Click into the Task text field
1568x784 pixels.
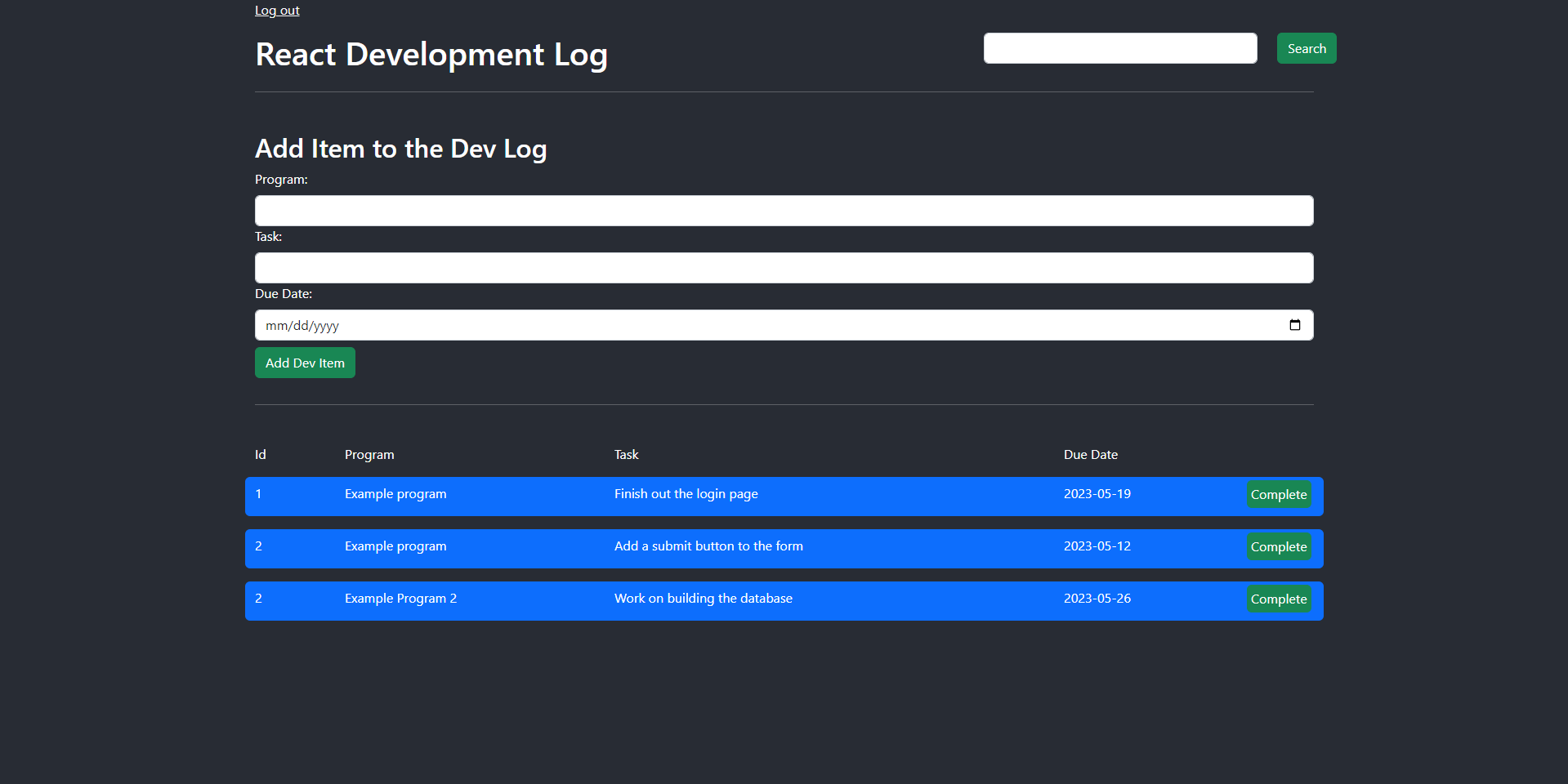pyautogui.click(x=784, y=268)
